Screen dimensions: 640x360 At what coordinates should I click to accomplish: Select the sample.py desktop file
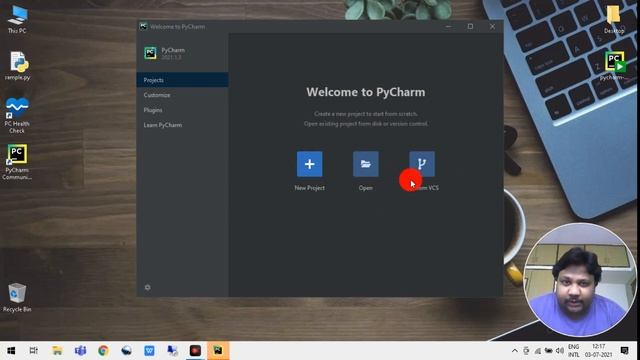coord(18,65)
